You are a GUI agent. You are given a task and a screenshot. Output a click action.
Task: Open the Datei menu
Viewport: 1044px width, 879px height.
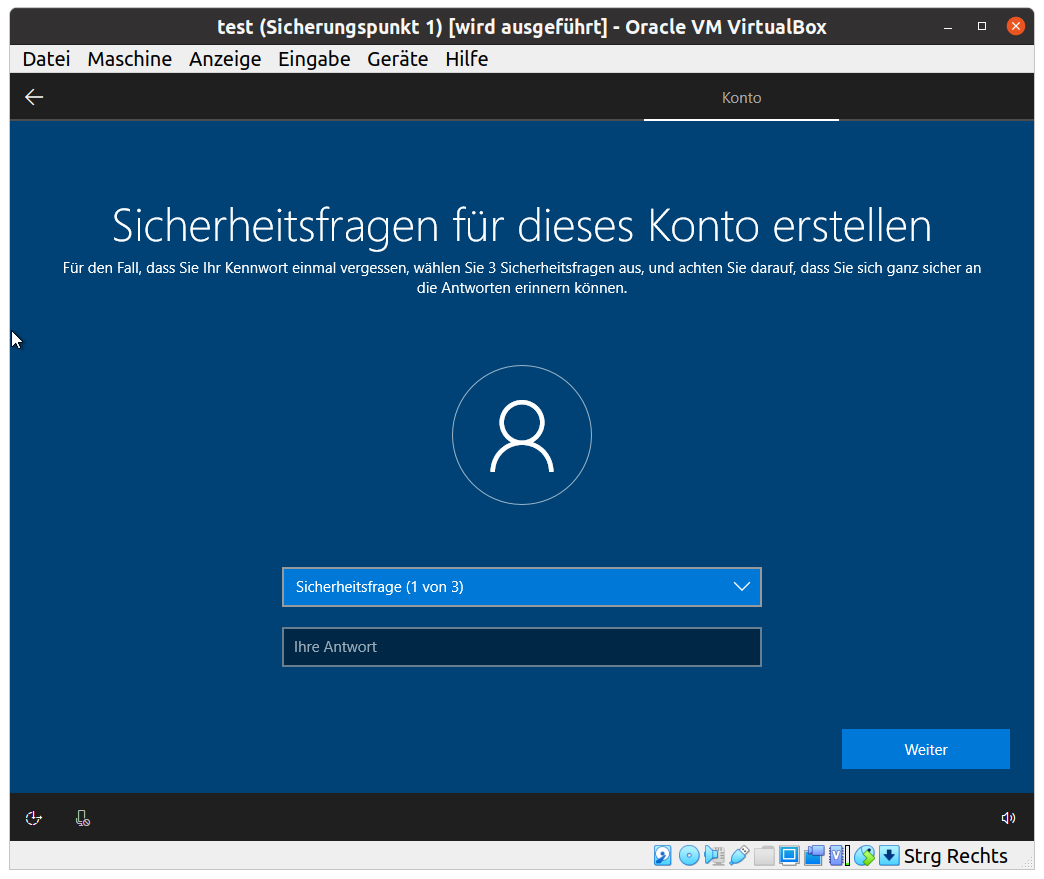pyautogui.click(x=47, y=59)
